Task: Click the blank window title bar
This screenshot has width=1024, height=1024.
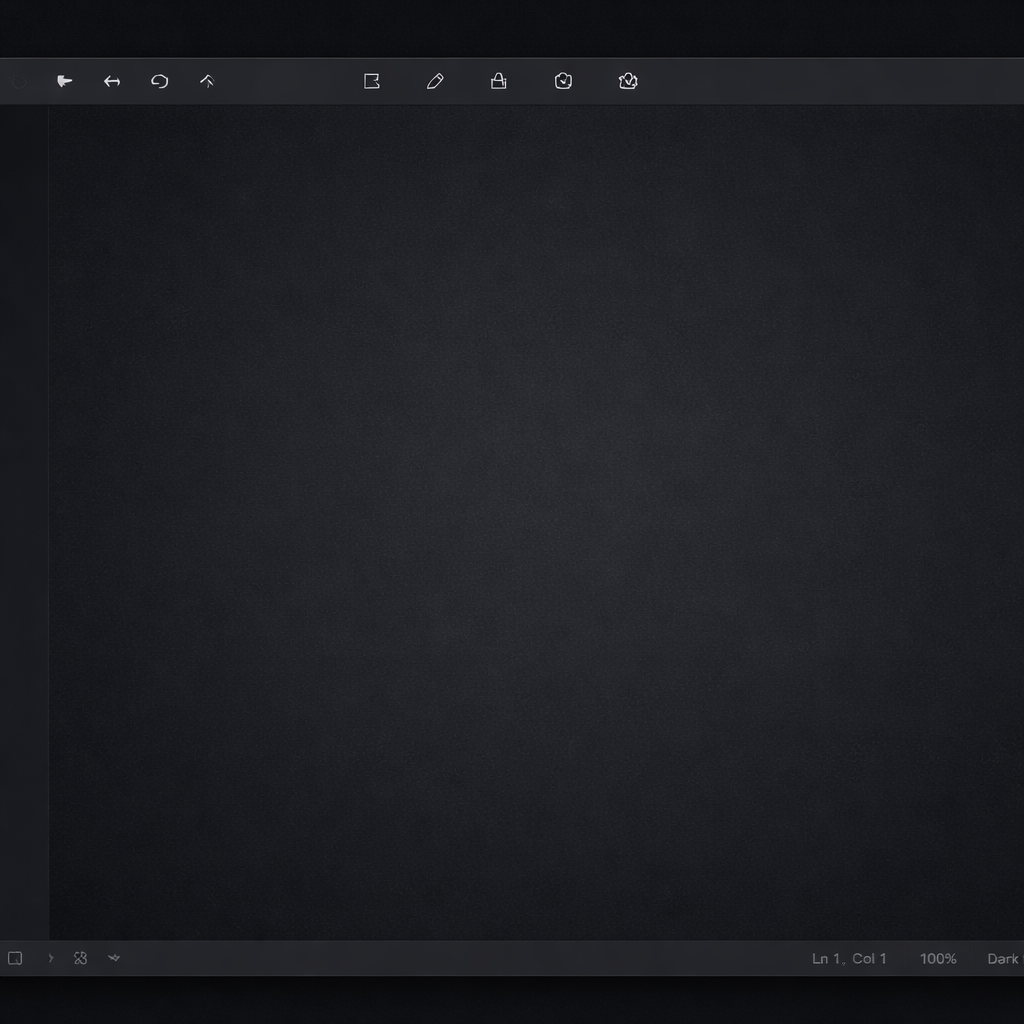Action: coord(512,28)
